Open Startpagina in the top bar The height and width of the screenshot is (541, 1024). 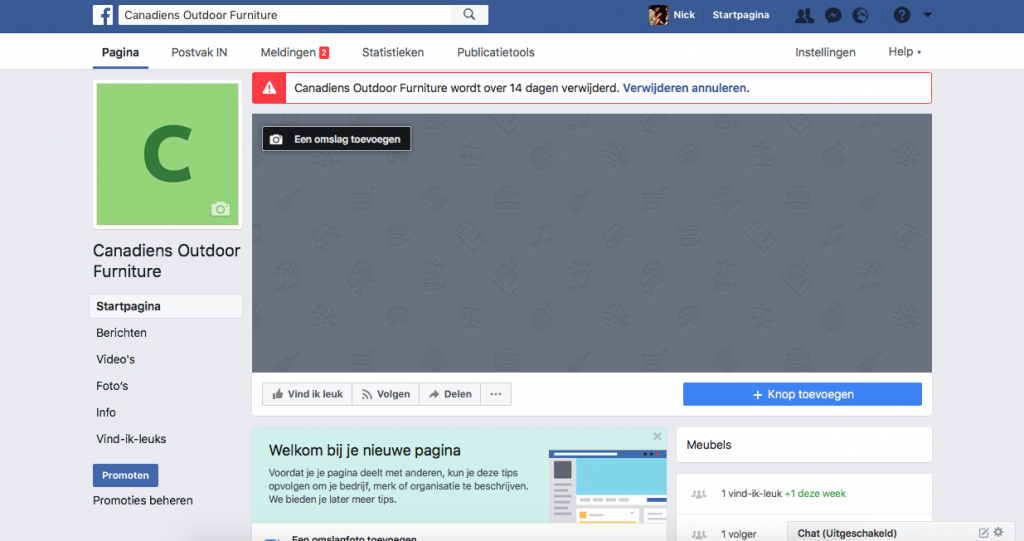pos(741,15)
